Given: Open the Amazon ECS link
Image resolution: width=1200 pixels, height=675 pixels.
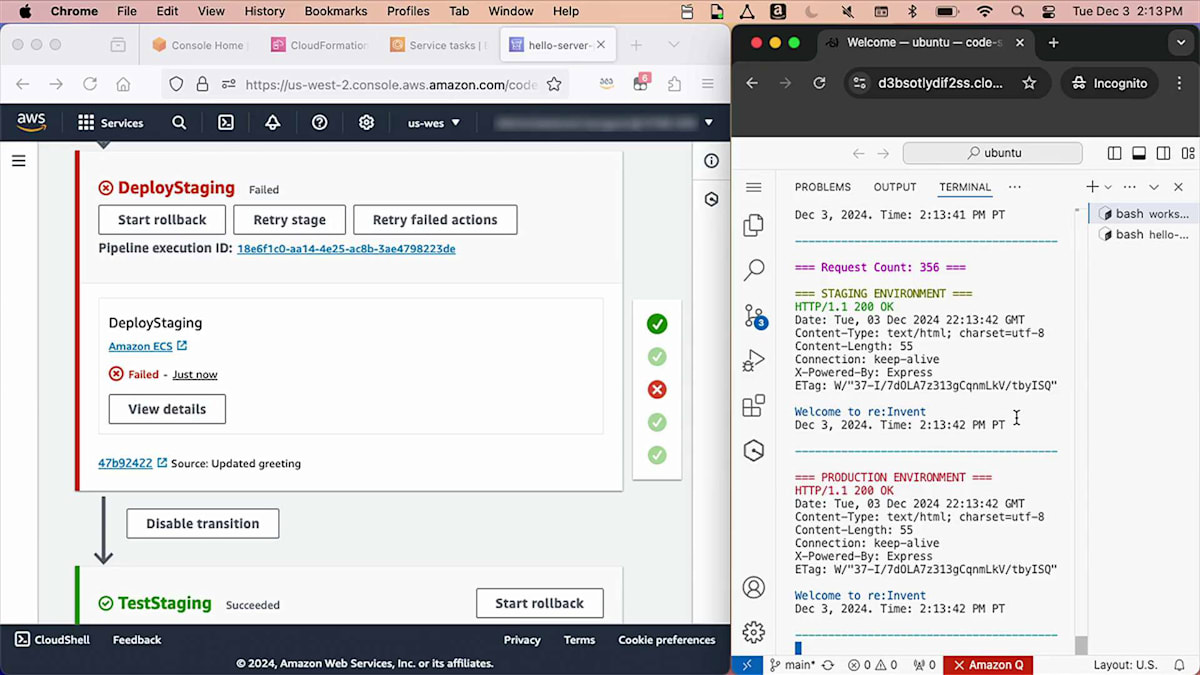Looking at the screenshot, I should coord(147,346).
